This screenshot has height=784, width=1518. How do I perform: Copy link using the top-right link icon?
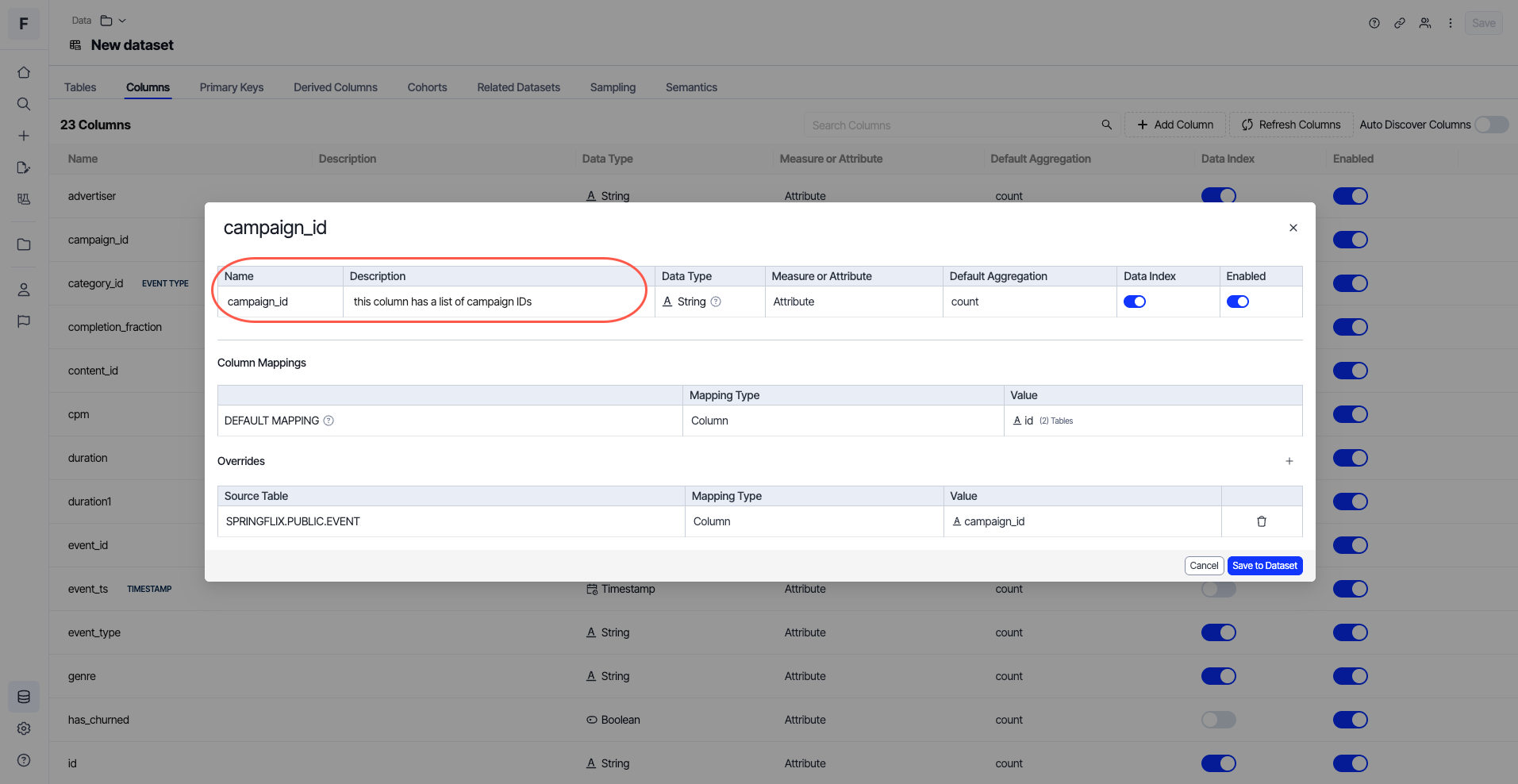click(1400, 23)
